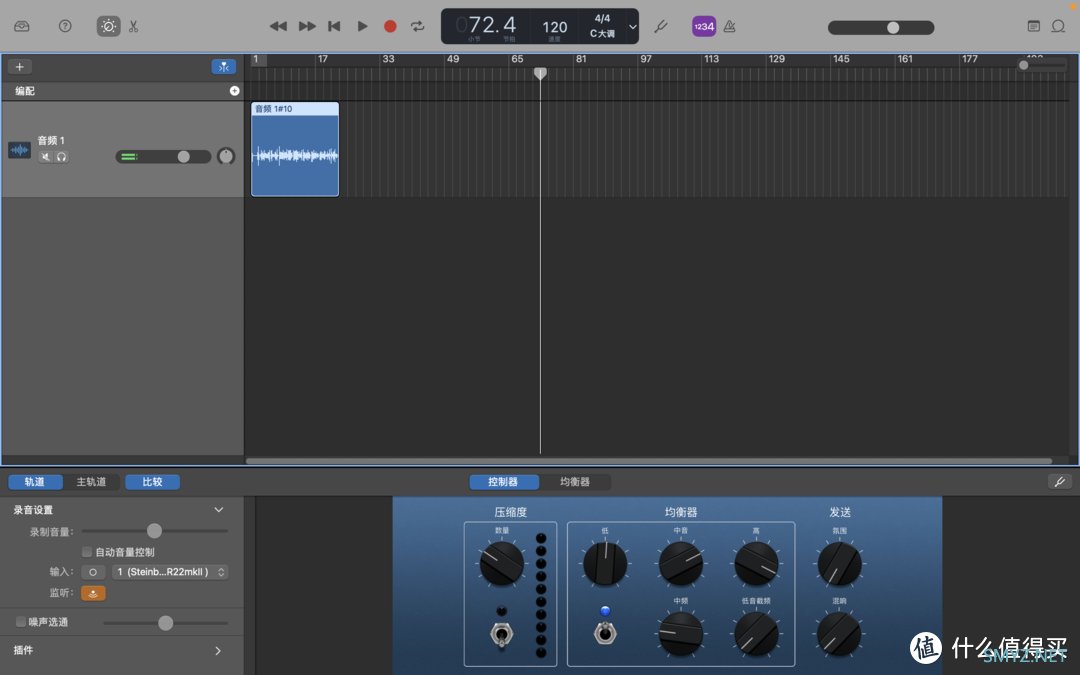Toggle the Smart Controls dial icon

(108, 26)
